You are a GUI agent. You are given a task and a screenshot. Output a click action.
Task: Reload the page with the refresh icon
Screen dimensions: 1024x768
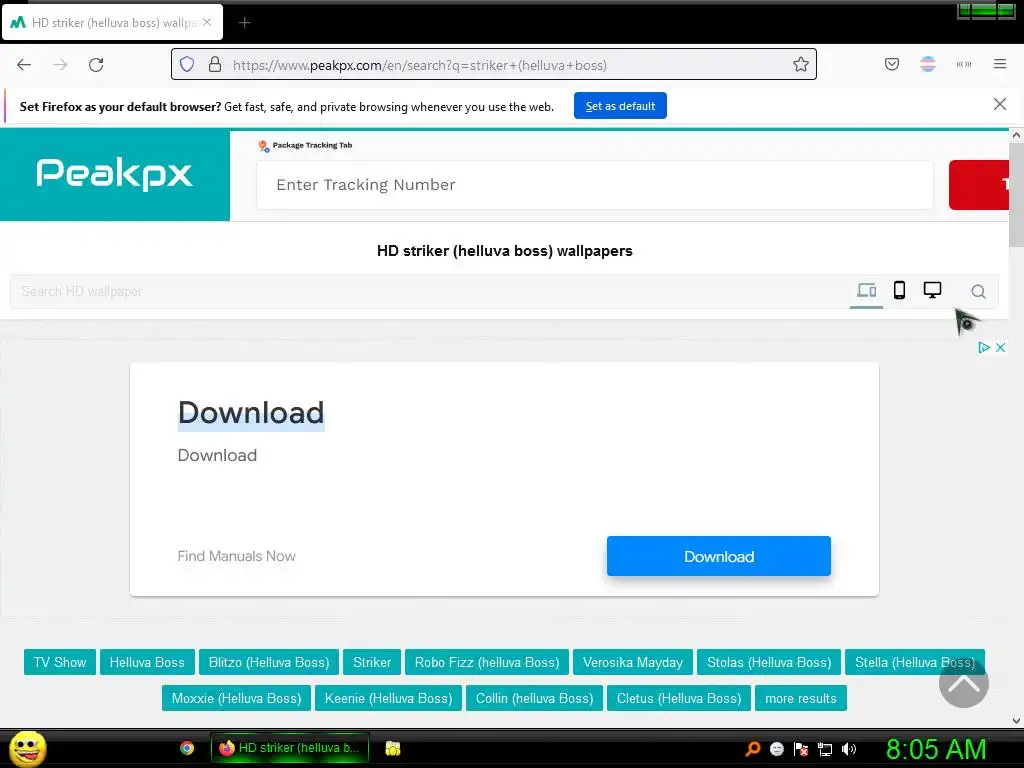pyautogui.click(x=96, y=65)
